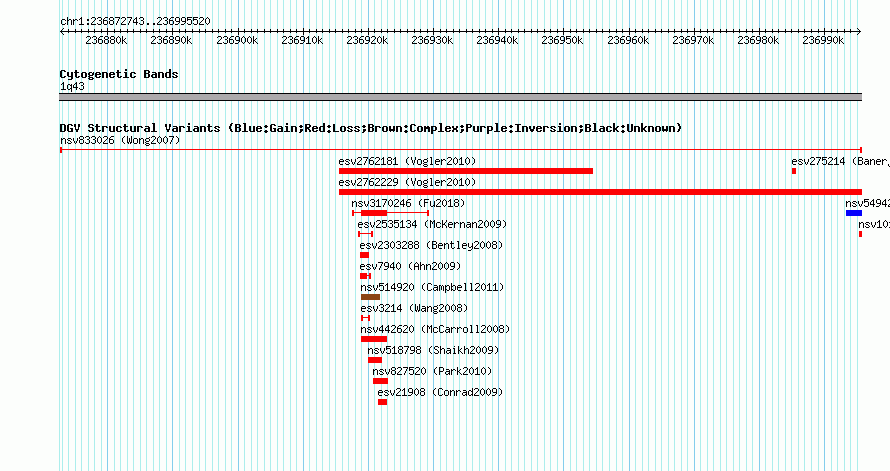Screen dimensions: 890x471
Task: Click the esv2762229 (Vogler2010) label
Action: (x=407, y=182)
